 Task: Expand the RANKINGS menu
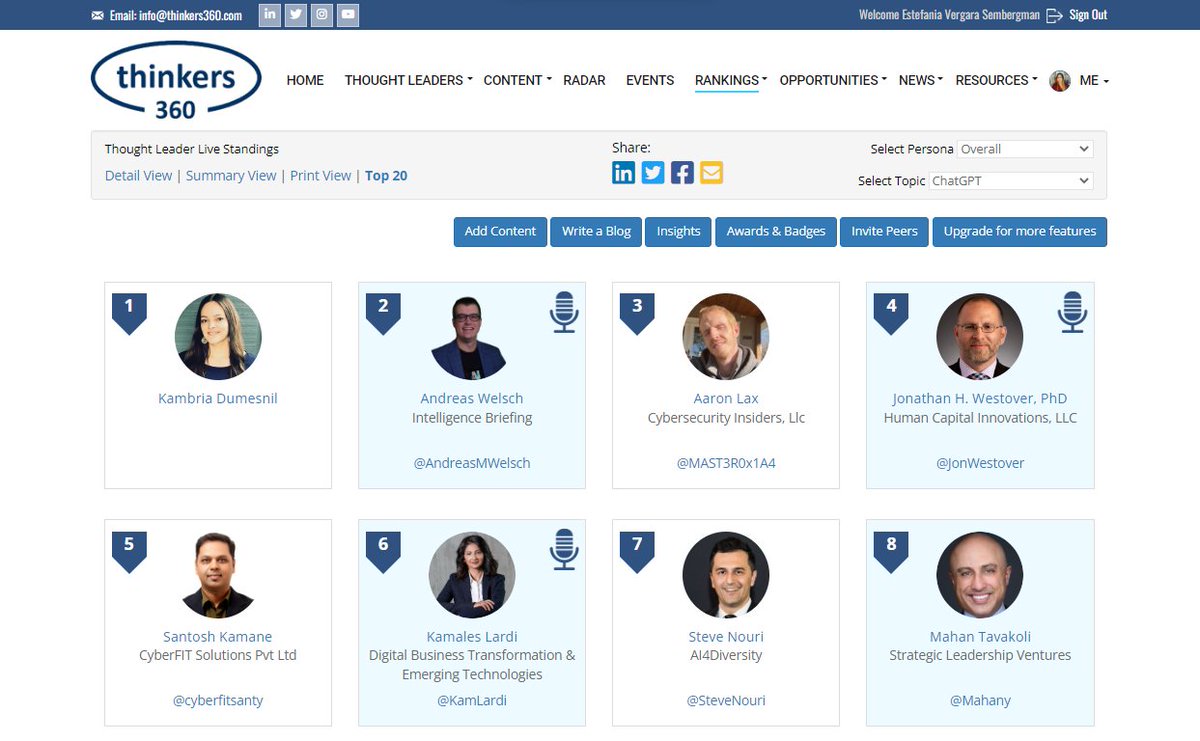[x=728, y=80]
